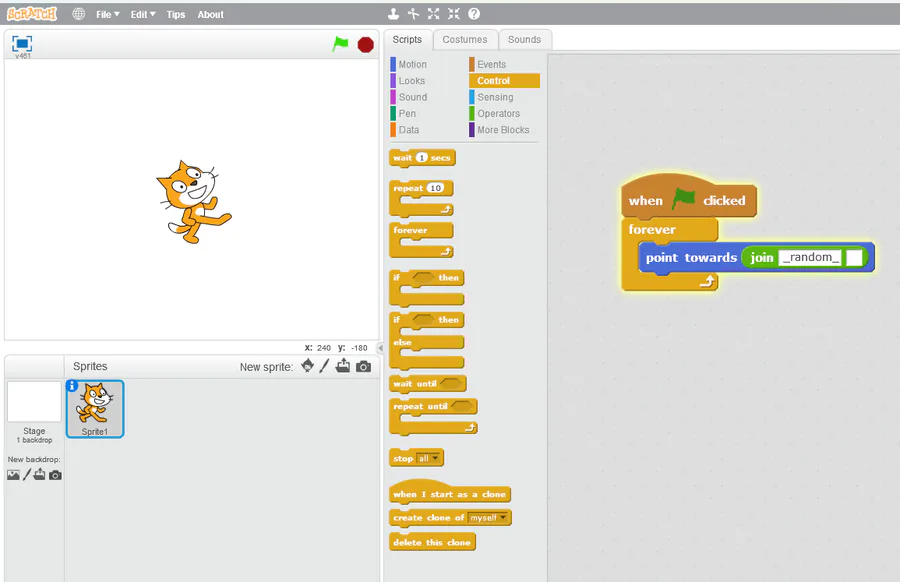
Task: Switch to the Scripts tab
Action: [407, 40]
